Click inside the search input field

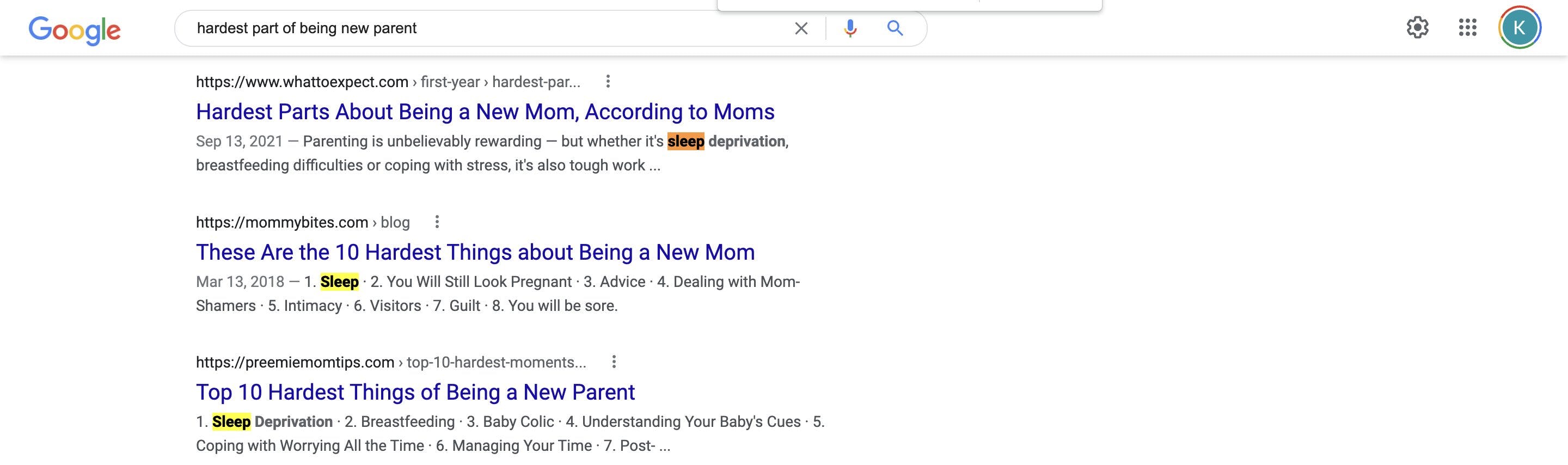point(487,28)
